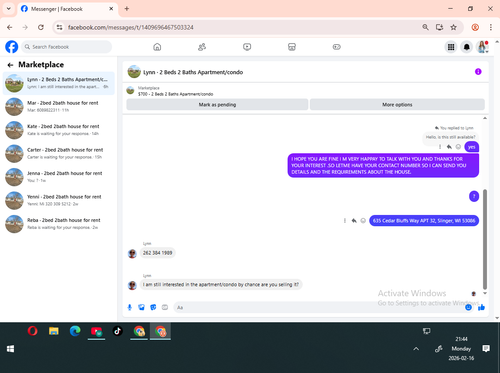Click More options button
Viewport: 500px width, 373px height.
click(x=397, y=105)
